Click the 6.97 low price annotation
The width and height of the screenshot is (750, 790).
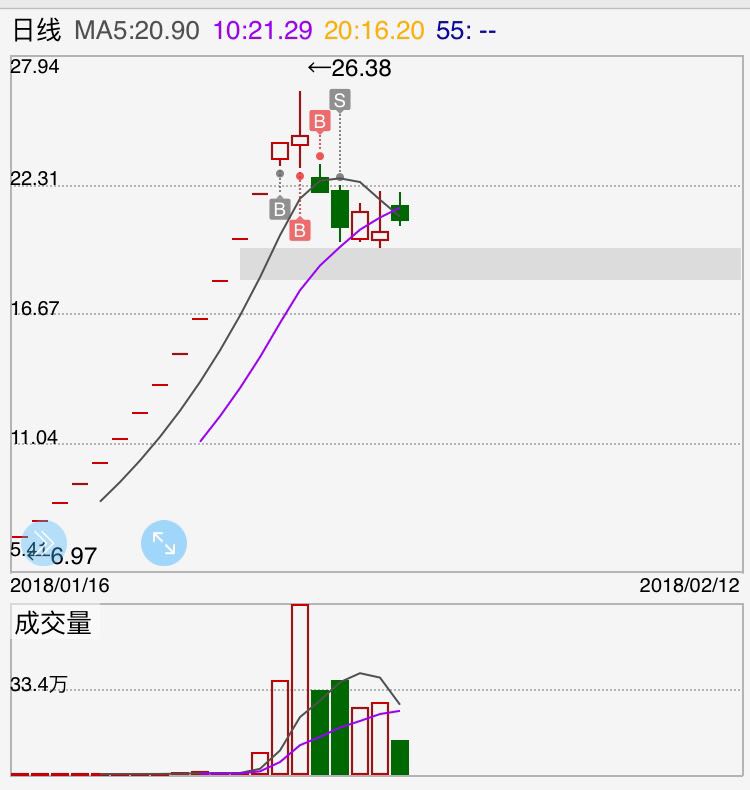pyautogui.click(x=63, y=556)
